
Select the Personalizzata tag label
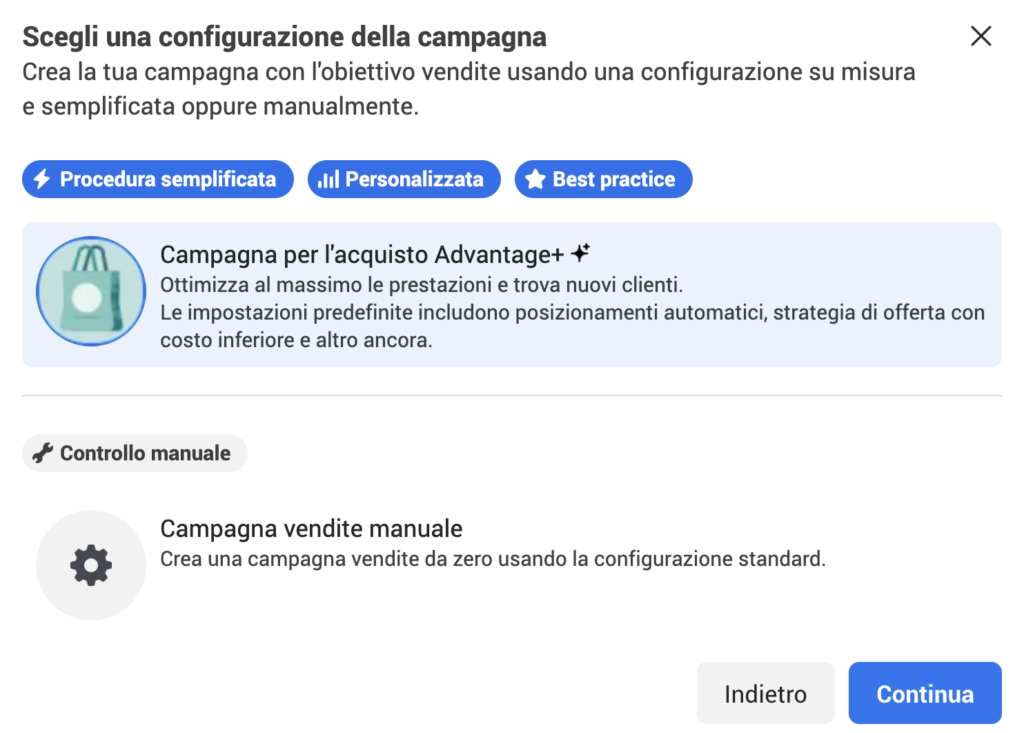pyautogui.click(x=414, y=180)
